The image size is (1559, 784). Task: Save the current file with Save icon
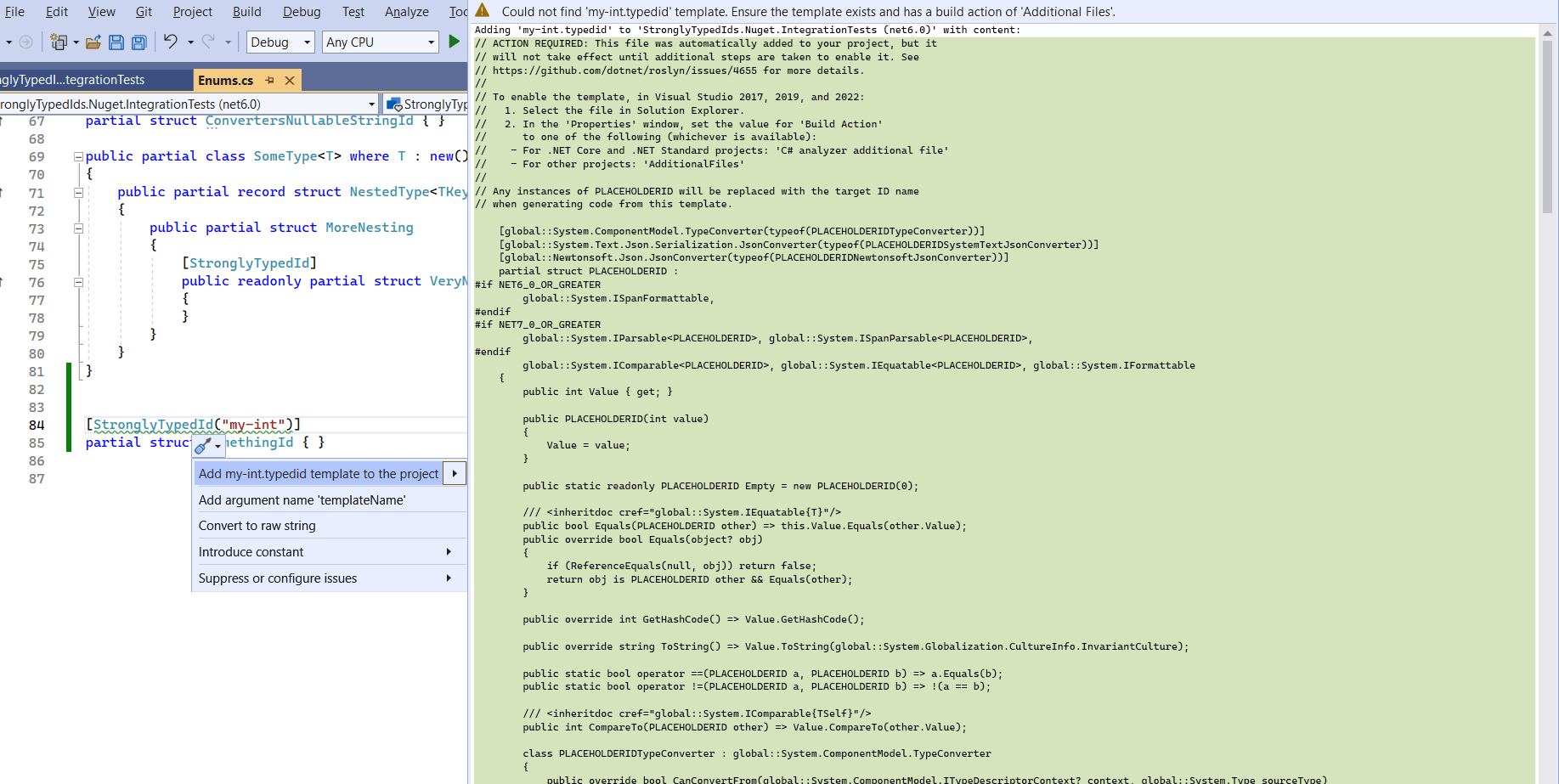pos(116,42)
